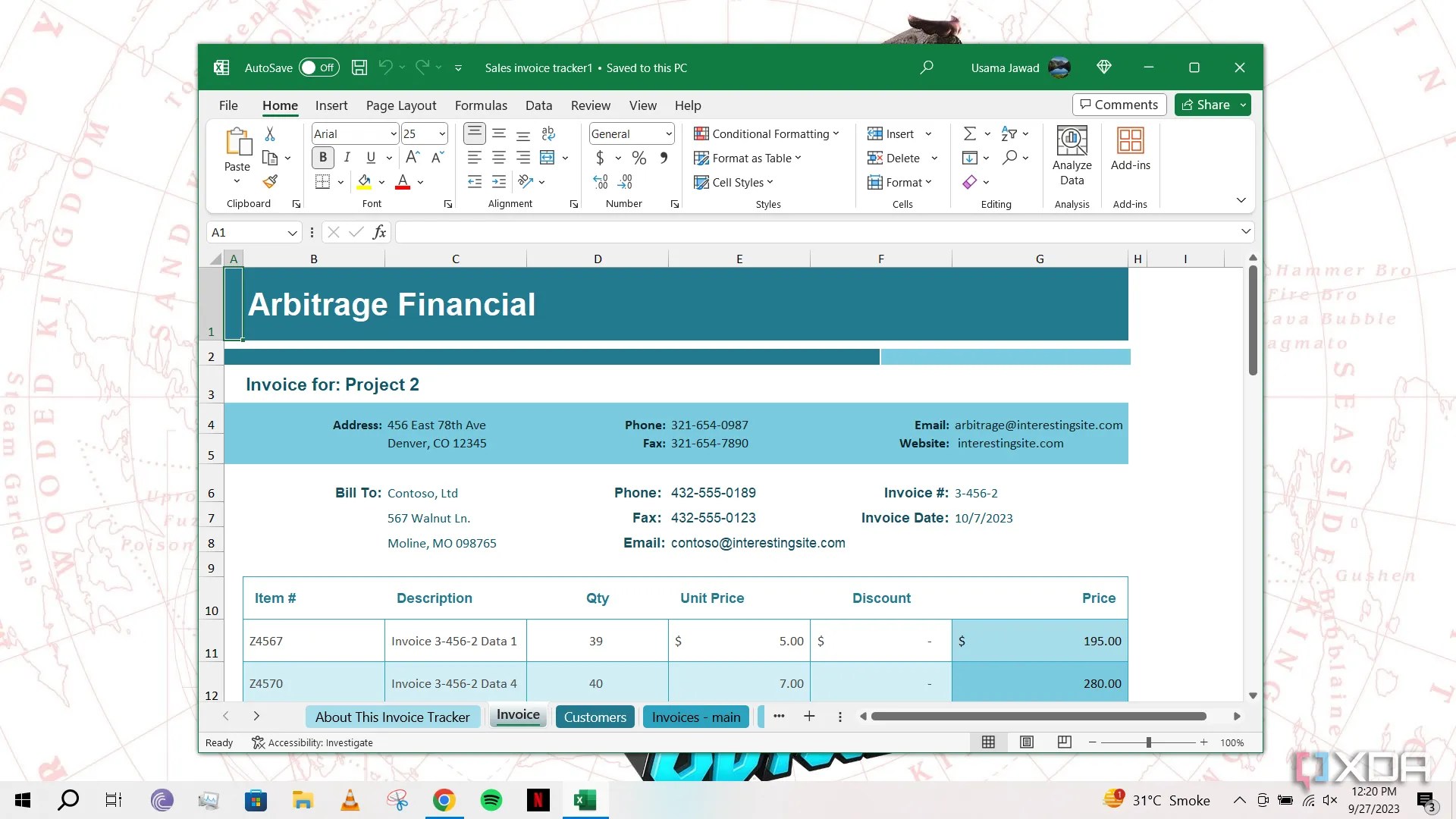The width and height of the screenshot is (1456, 819).
Task: Launch Chrome from the taskbar
Action: pos(444,800)
